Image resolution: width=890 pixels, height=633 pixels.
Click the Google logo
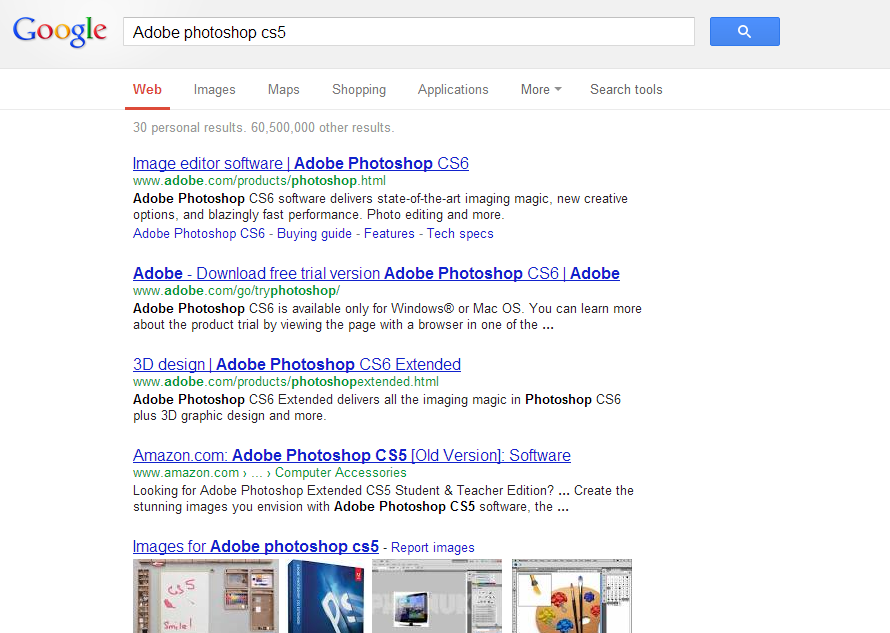[60, 31]
